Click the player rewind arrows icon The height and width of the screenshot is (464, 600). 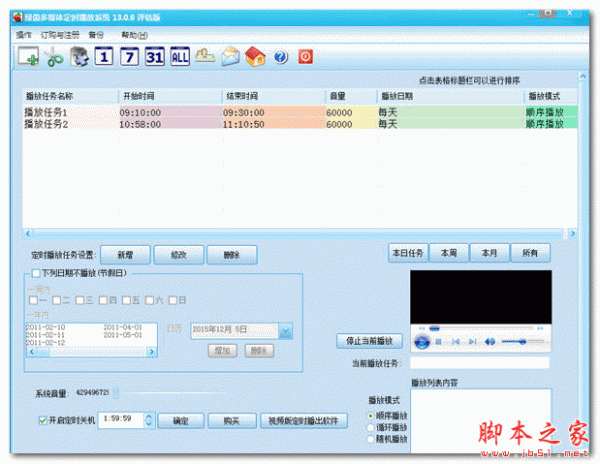pos(421,328)
